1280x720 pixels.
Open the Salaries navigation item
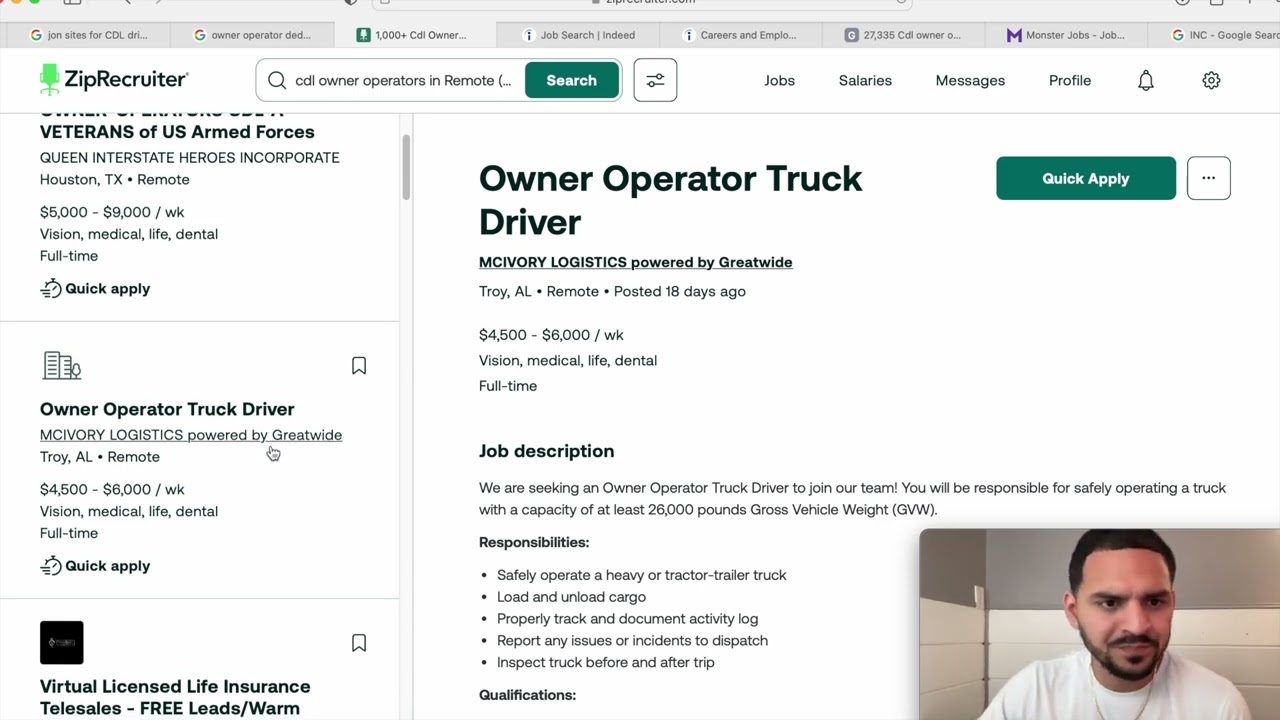(865, 80)
